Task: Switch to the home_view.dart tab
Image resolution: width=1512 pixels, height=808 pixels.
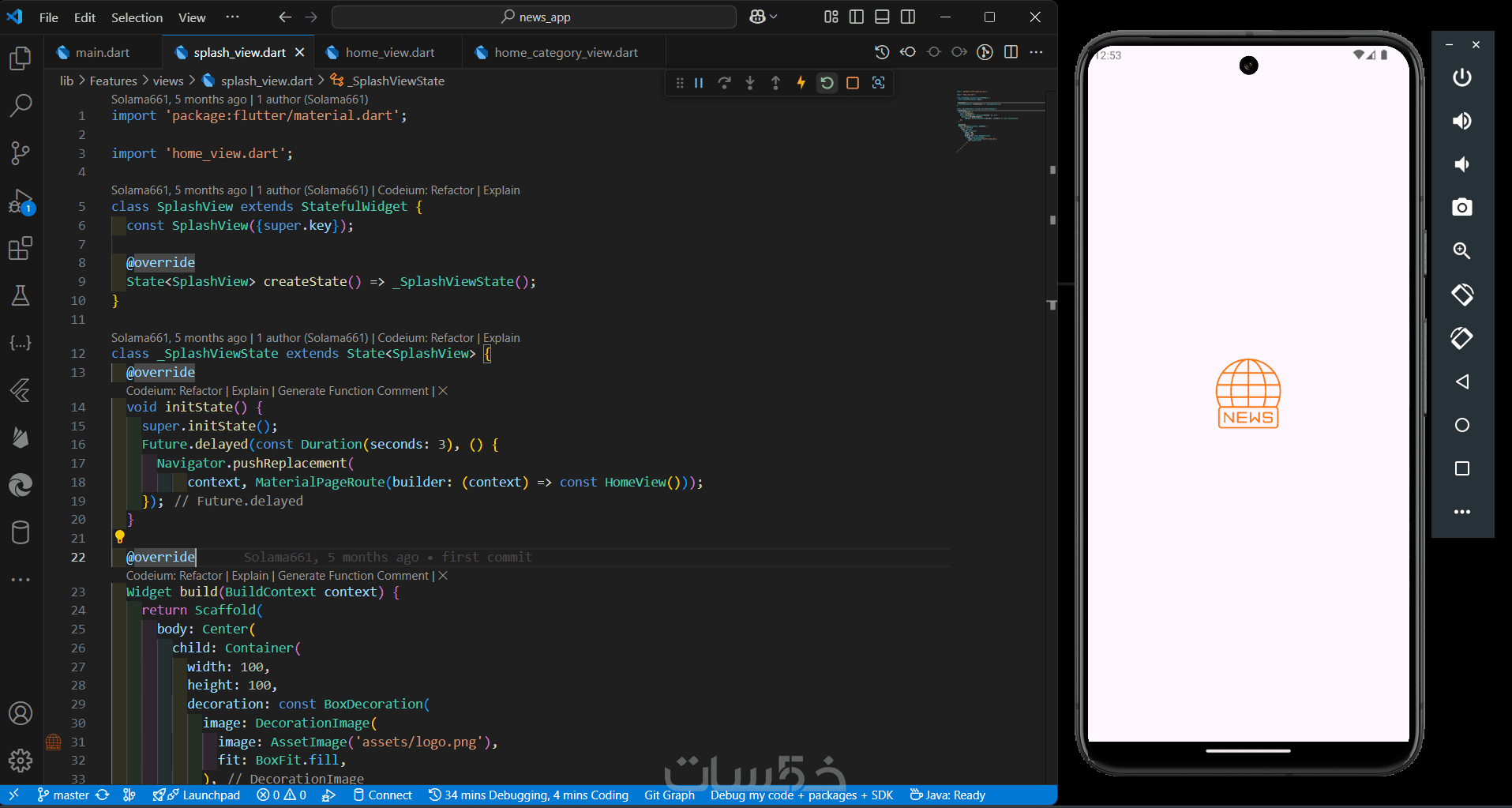Action: pyautogui.click(x=389, y=52)
